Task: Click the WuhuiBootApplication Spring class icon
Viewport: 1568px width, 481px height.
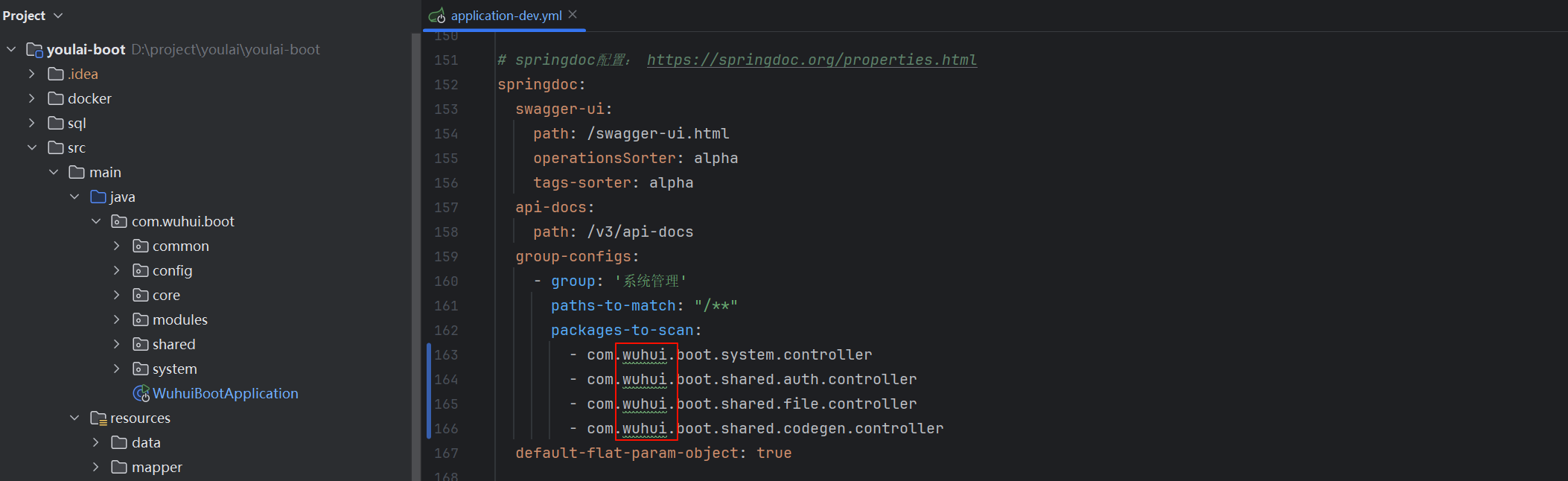Action: (141, 393)
